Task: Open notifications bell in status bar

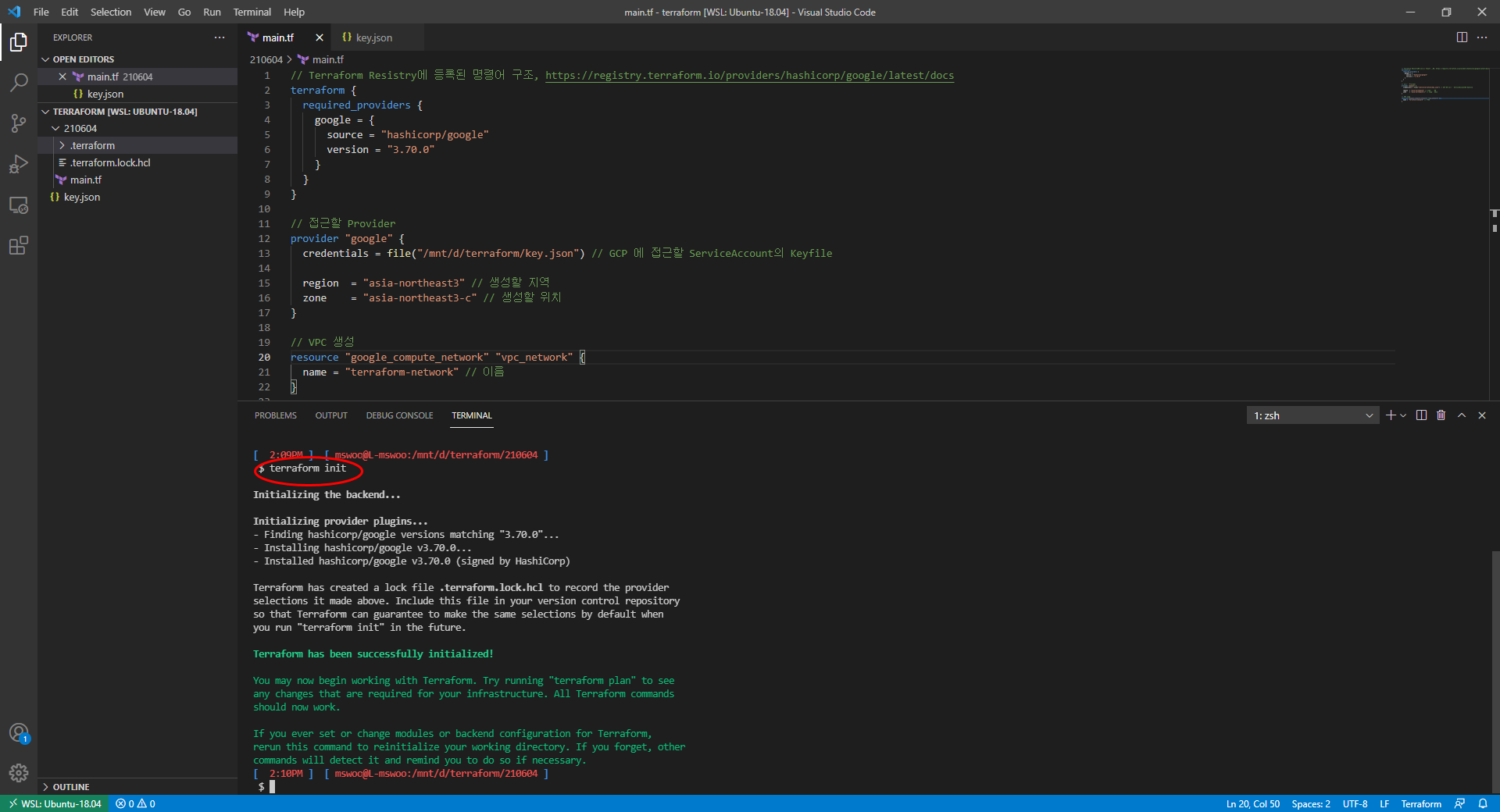Action: pyautogui.click(x=1483, y=803)
